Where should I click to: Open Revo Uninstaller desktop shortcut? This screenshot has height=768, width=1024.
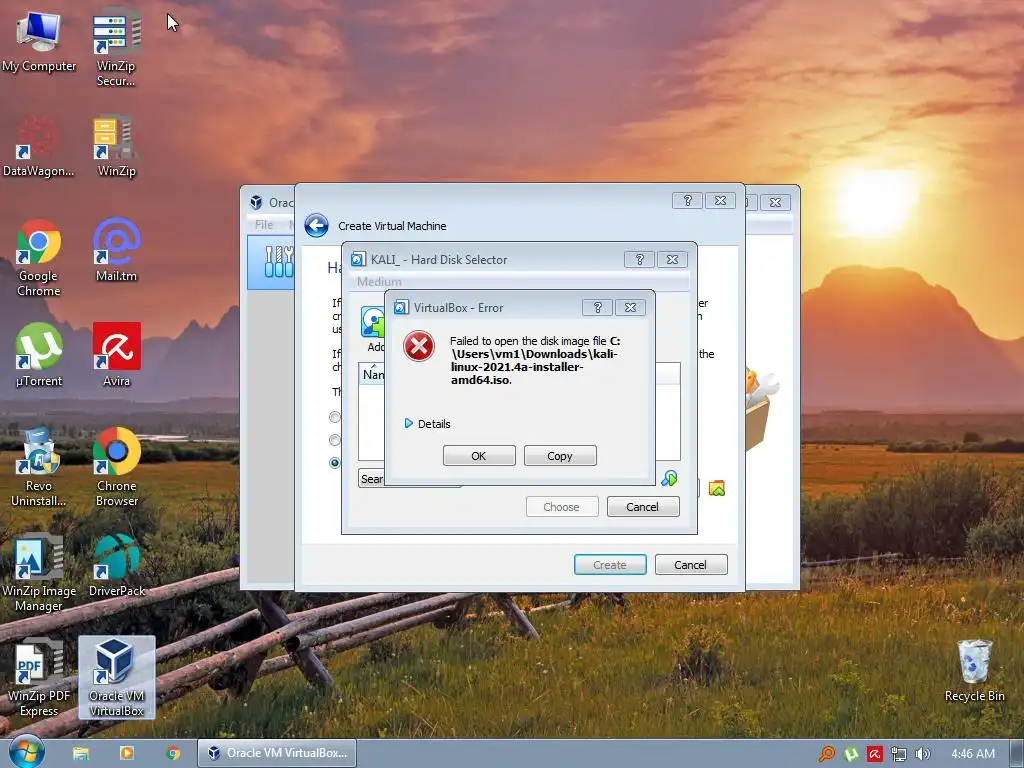click(x=39, y=468)
